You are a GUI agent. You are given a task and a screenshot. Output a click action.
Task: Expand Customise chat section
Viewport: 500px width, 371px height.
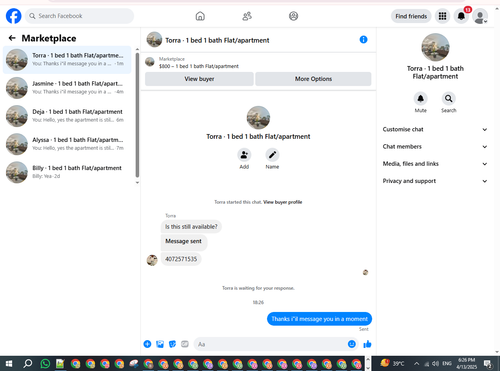tap(435, 129)
